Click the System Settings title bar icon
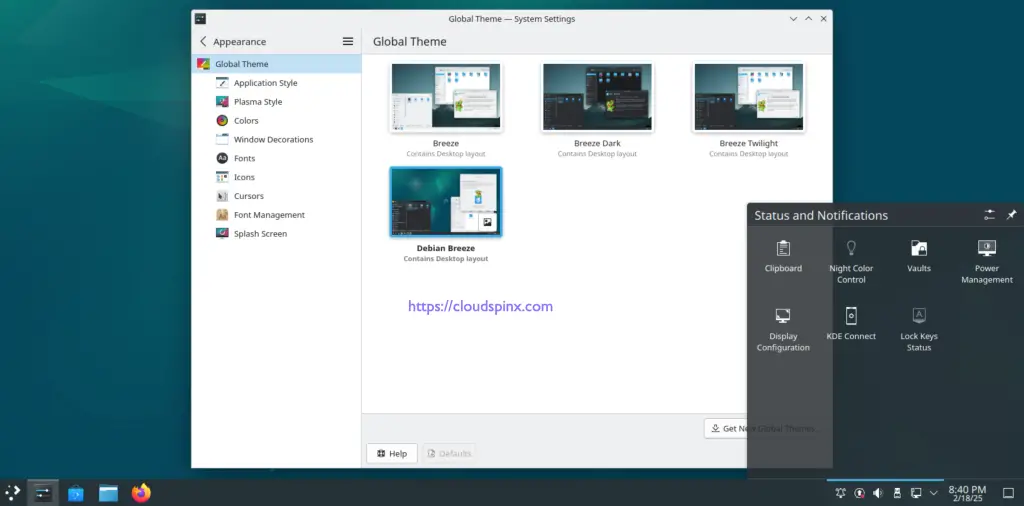Viewport: 1024px width, 506px height. pyautogui.click(x=200, y=19)
